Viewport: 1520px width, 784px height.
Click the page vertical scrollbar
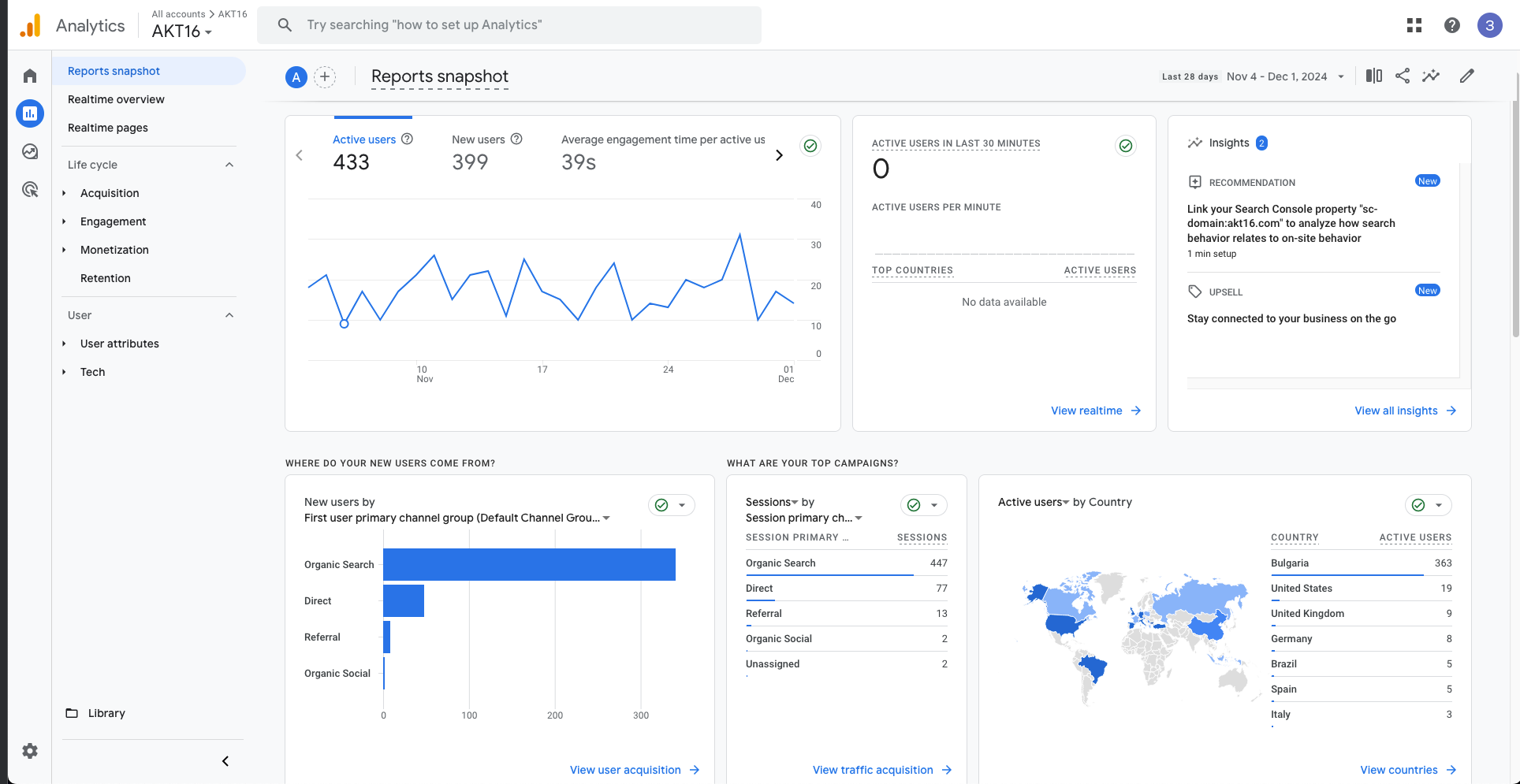click(1515, 205)
